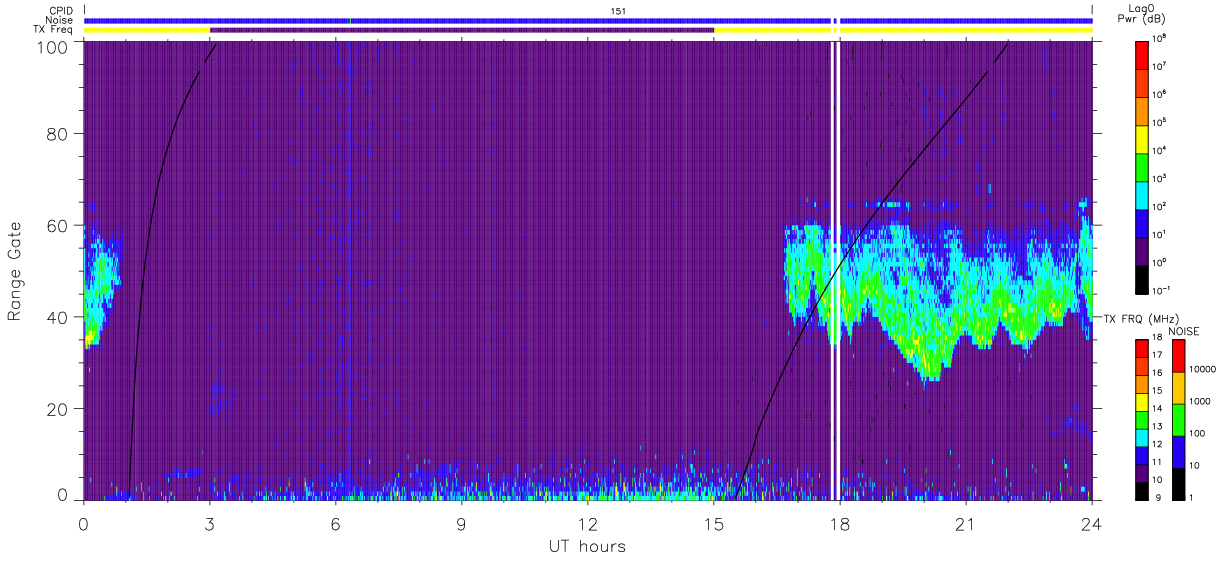The height and width of the screenshot is (567, 1228).
Task: Select the yellow segment of the TX FRQ colorbar
Action: click(1142, 402)
